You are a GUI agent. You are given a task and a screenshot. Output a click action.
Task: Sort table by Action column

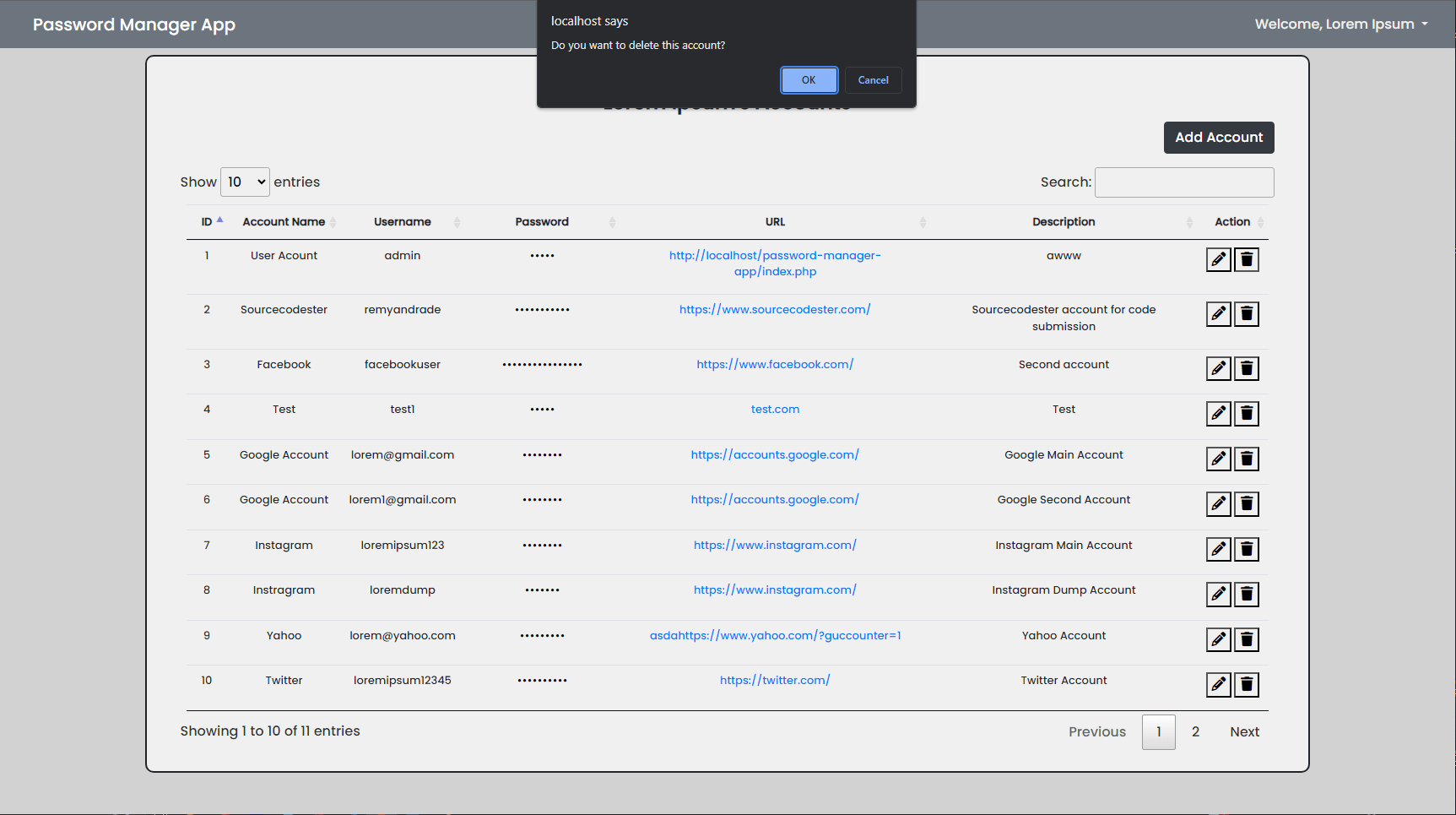pos(1232,222)
